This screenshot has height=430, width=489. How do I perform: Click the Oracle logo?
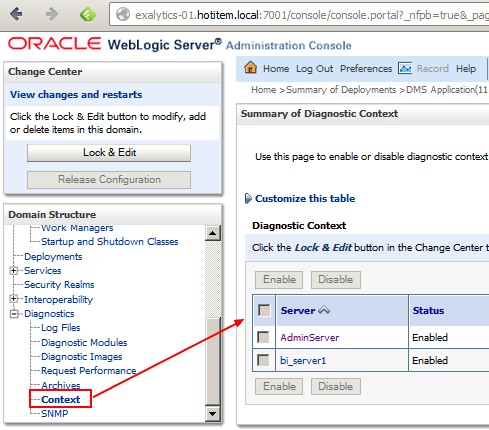click(54, 44)
